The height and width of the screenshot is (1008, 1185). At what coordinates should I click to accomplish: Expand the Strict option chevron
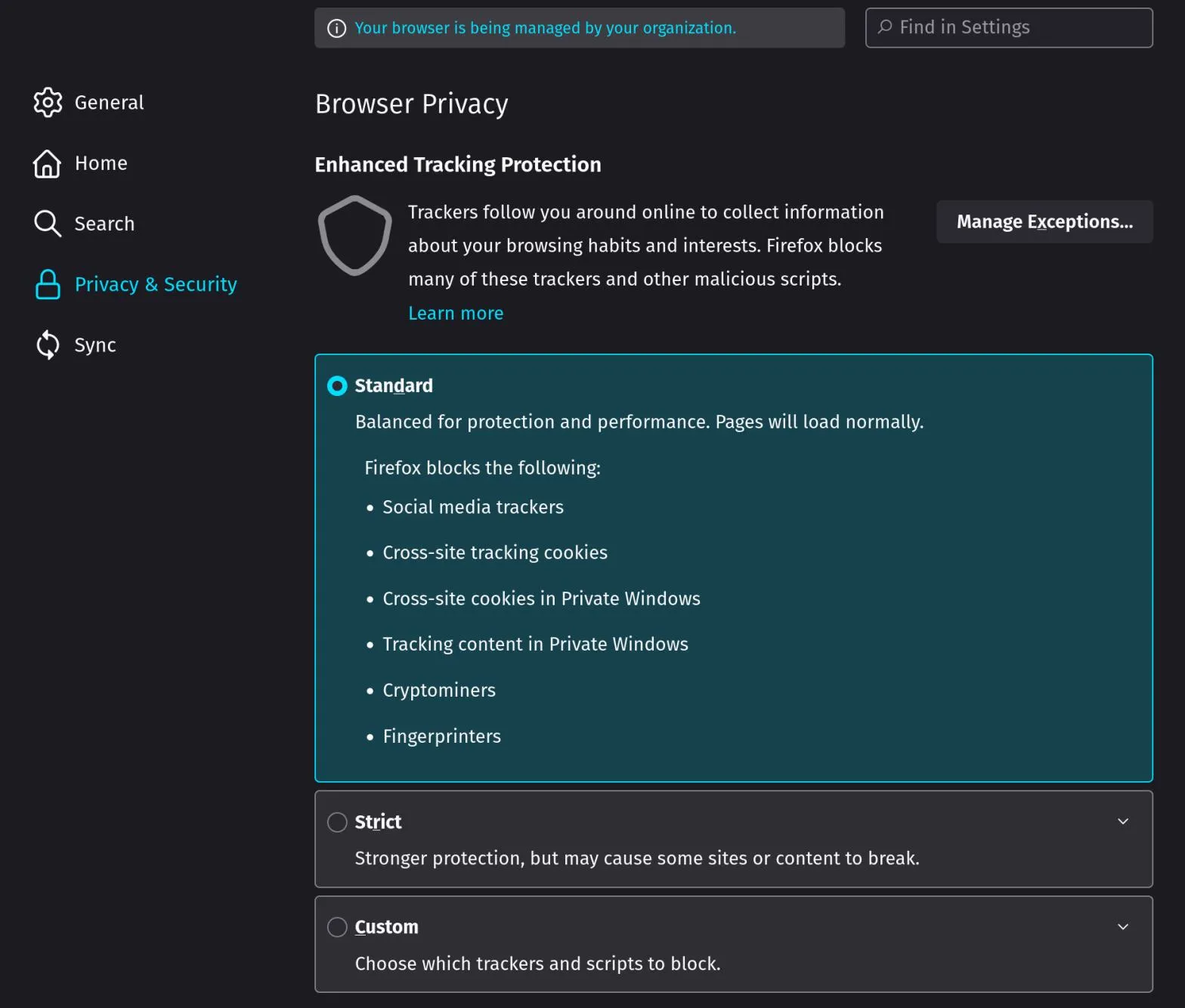(1123, 821)
